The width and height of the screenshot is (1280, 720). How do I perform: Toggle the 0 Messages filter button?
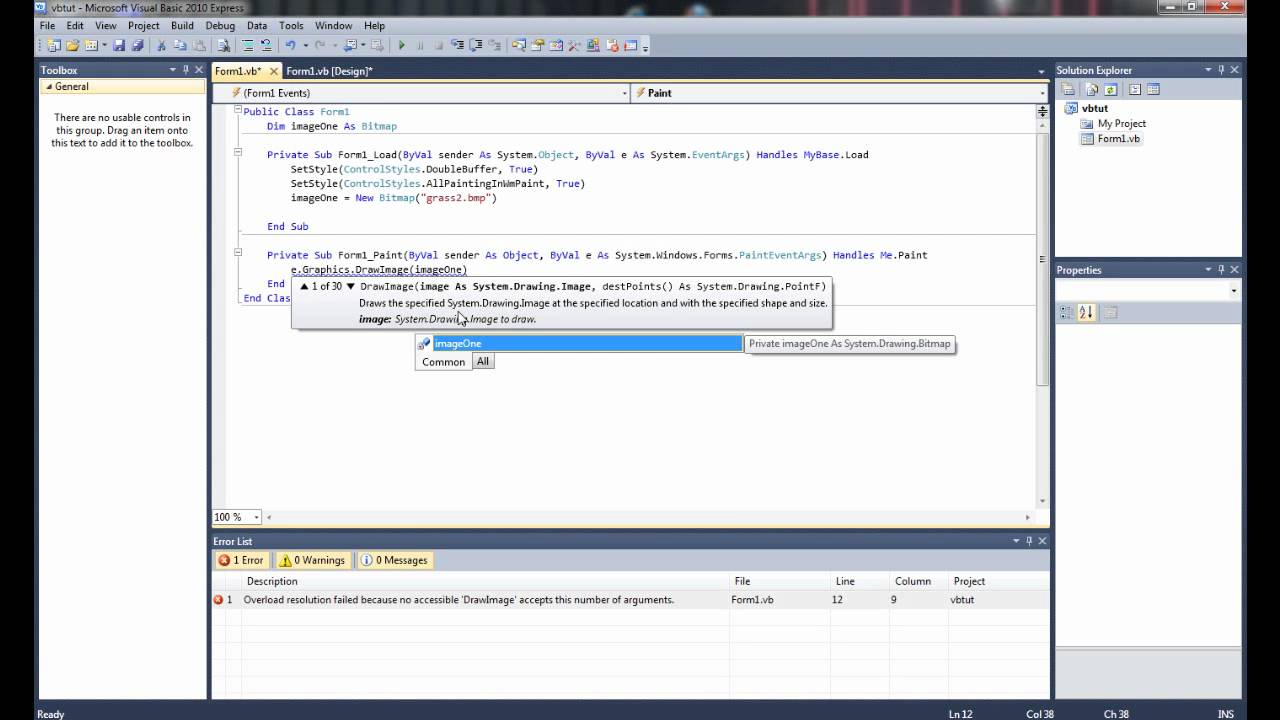point(394,560)
